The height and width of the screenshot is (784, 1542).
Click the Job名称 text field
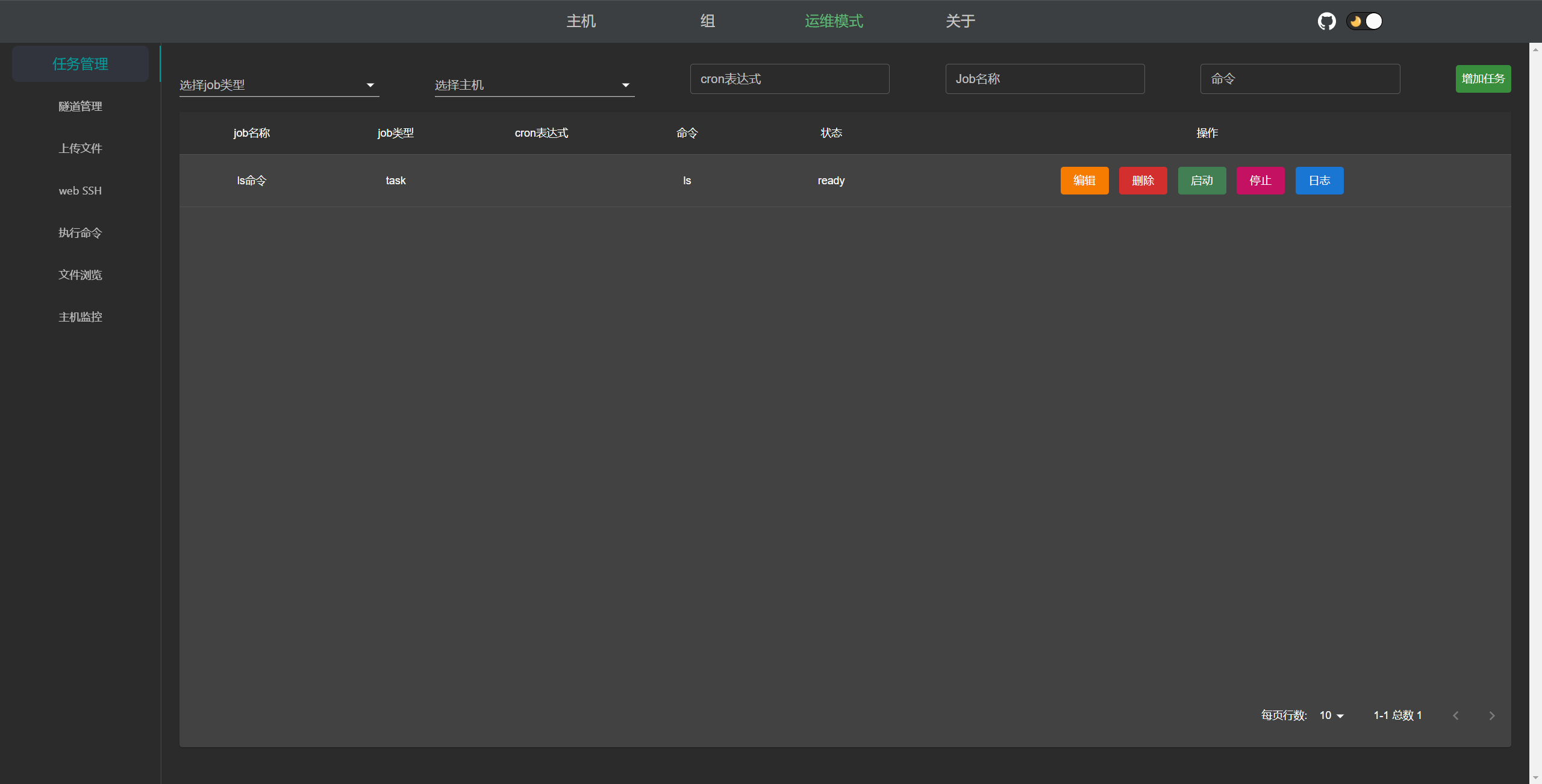click(x=1044, y=79)
